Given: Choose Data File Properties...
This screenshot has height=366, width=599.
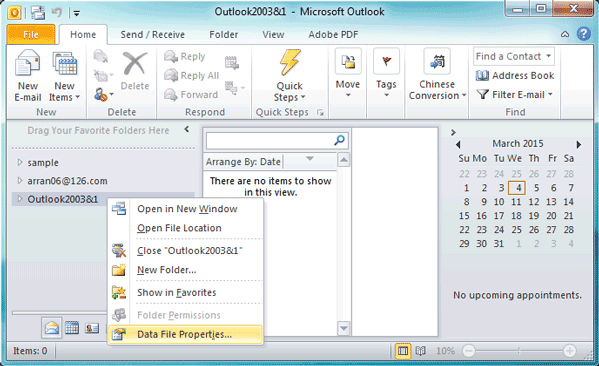Looking at the screenshot, I should click(186, 334).
